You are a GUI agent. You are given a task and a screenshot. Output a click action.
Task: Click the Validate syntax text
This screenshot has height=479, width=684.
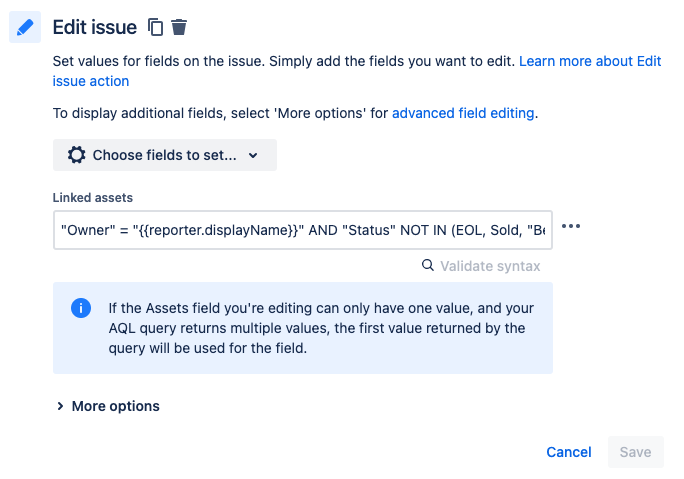(490, 266)
